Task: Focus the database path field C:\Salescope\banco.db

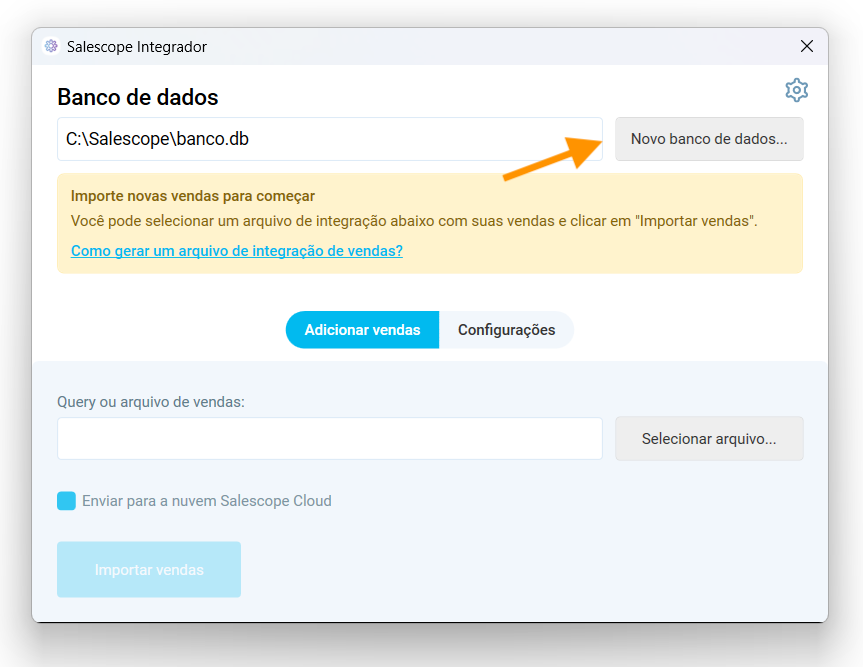Action: (330, 139)
